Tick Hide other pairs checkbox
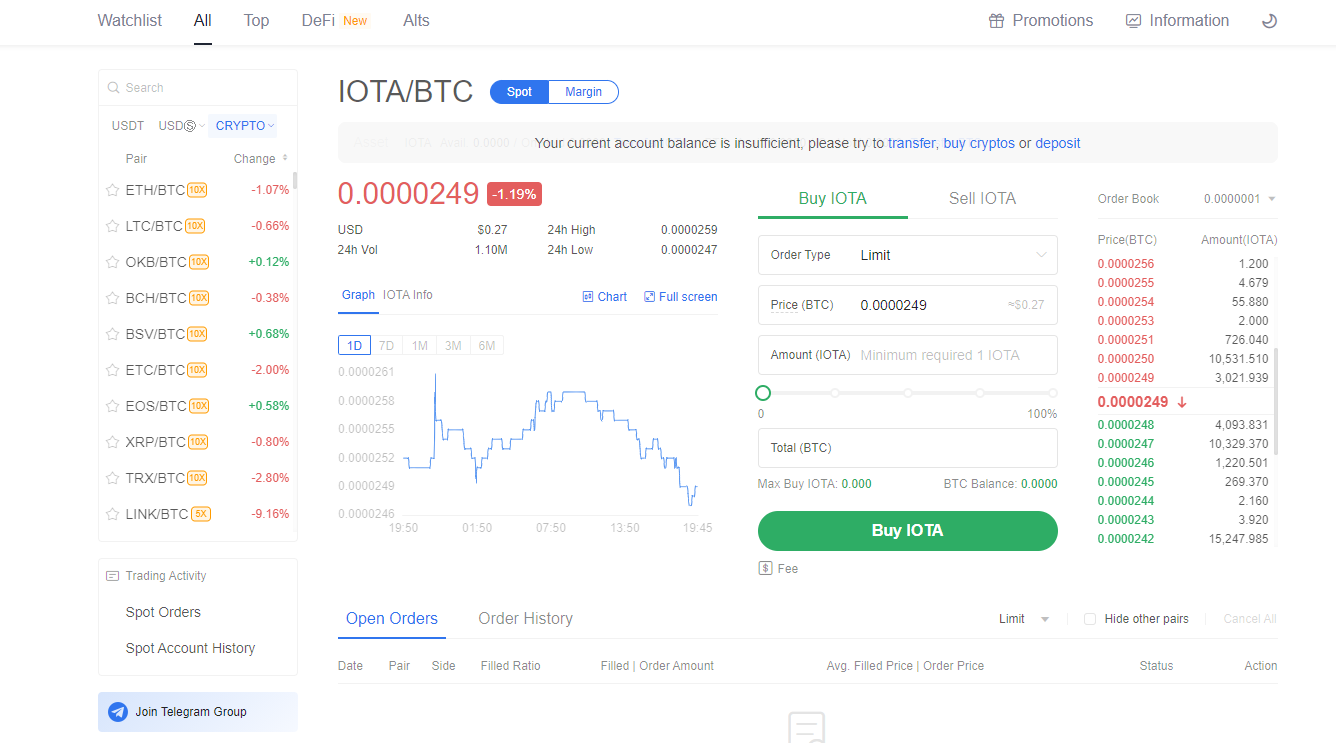Viewport: 1336px width, 743px height. (x=1090, y=619)
